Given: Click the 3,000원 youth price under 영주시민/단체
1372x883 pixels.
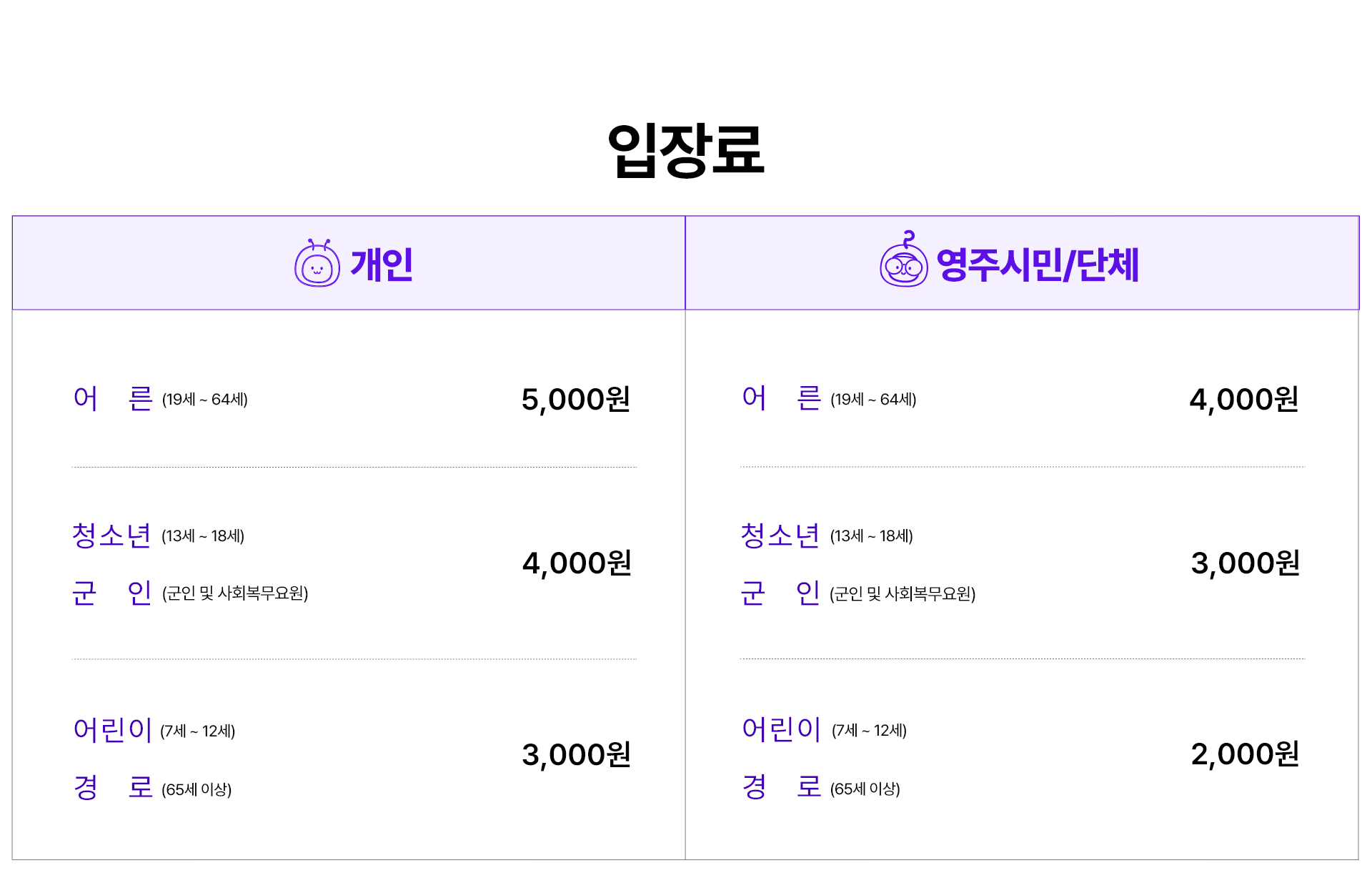Looking at the screenshot, I should (1245, 563).
